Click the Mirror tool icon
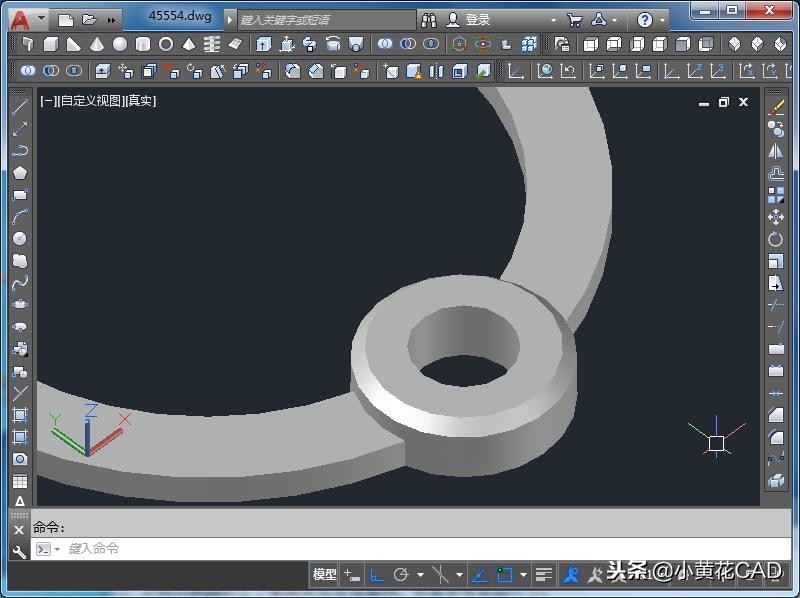 776,151
